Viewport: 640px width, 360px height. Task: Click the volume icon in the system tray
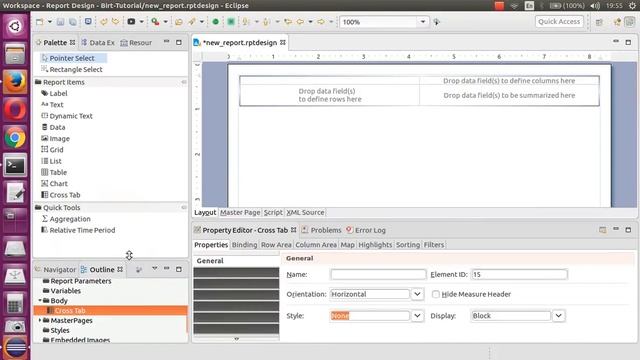pos(595,6)
